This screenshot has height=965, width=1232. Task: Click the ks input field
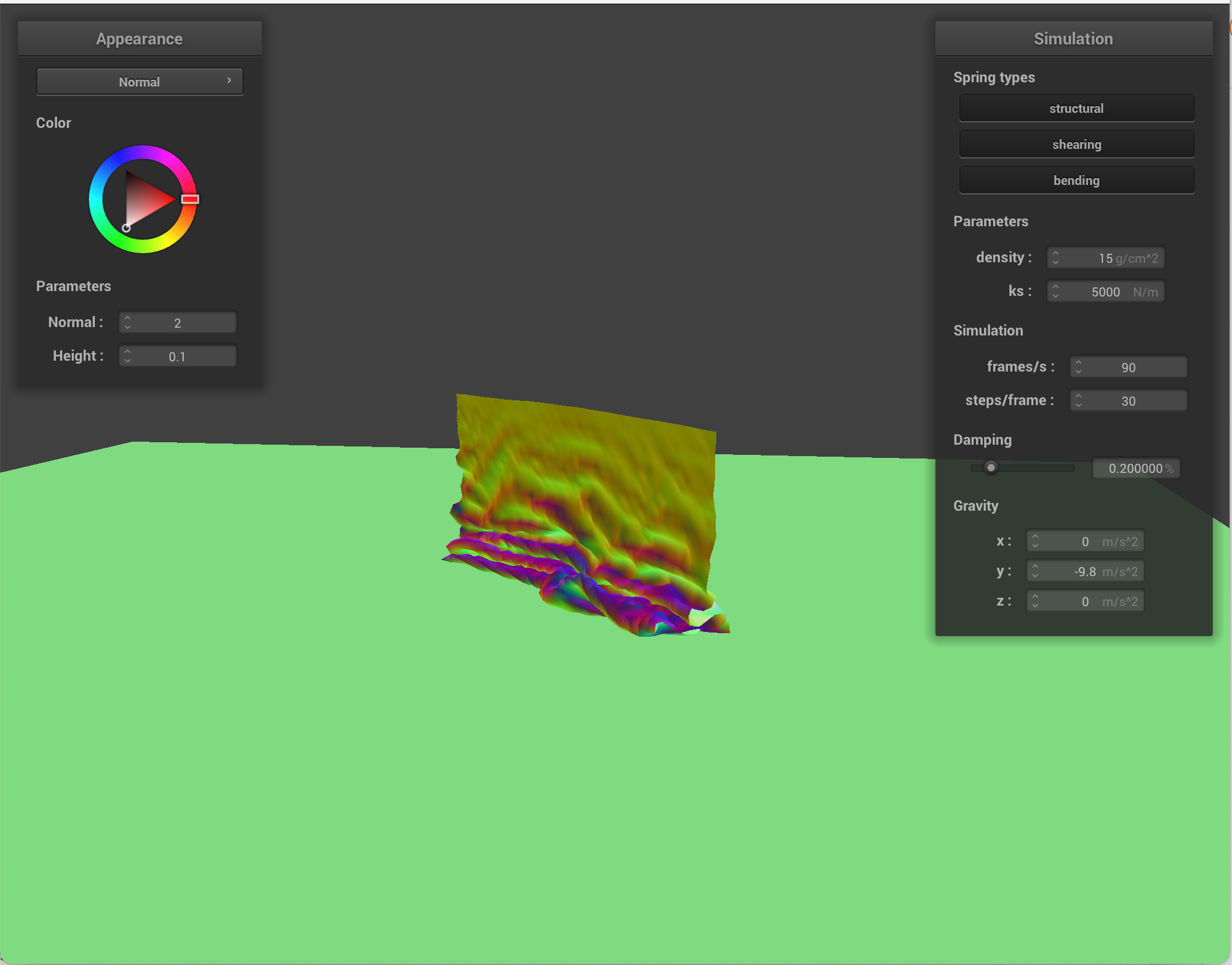(x=1106, y=292)
